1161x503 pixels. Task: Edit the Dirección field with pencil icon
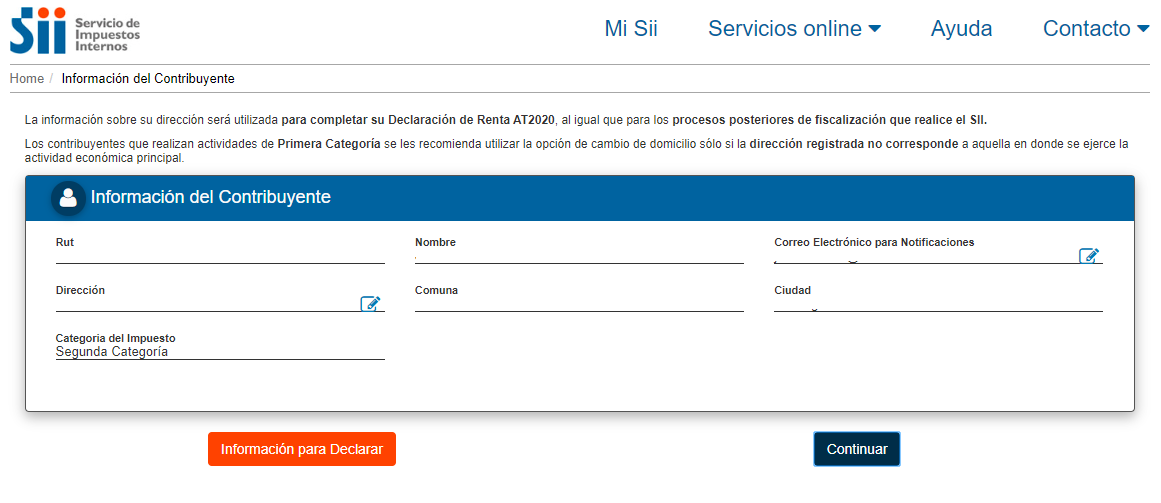pos(370,304)
